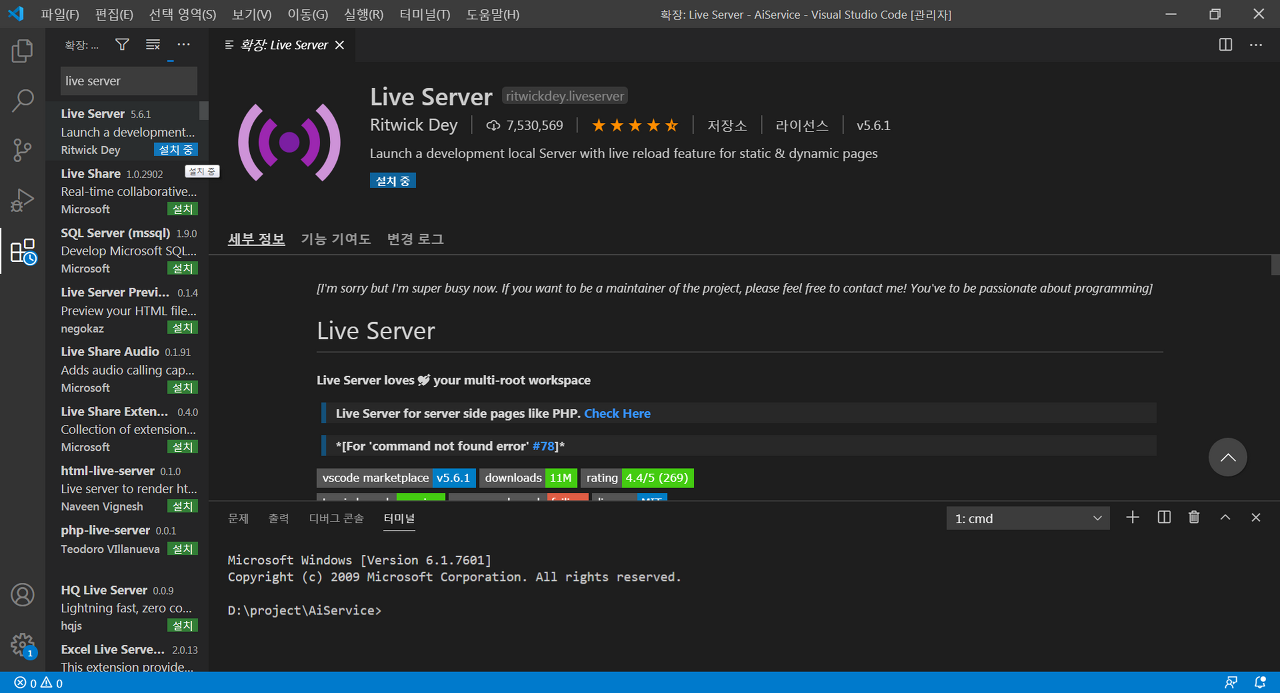
Task: Create a new terminal with plus icon
Action: click(x=1132, y=517)
